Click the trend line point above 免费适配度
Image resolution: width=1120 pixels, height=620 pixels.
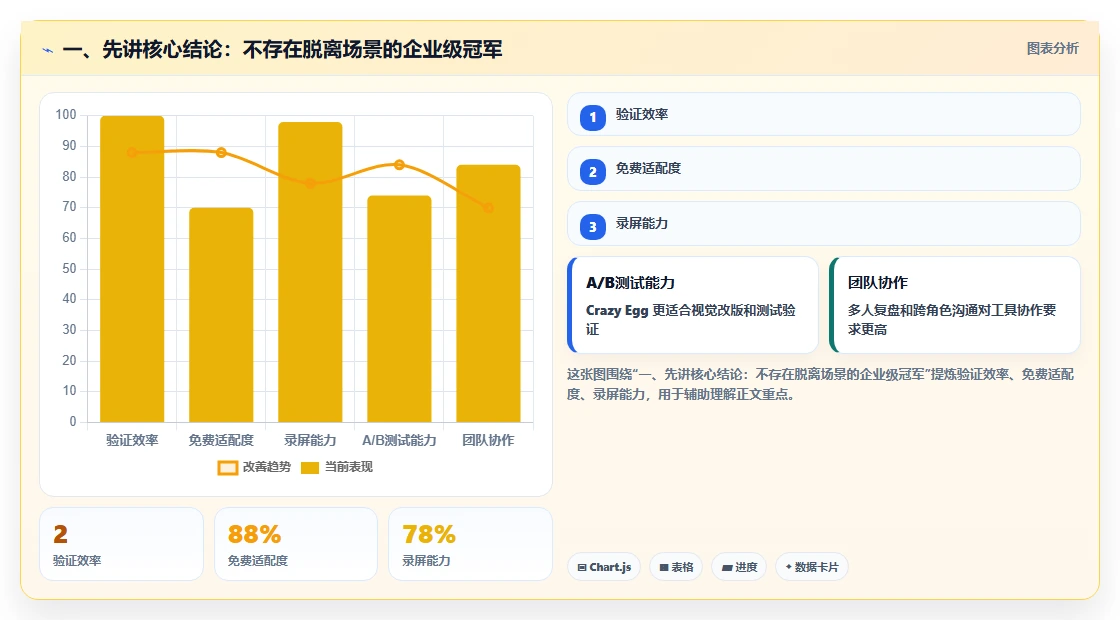tap(221, 152)
